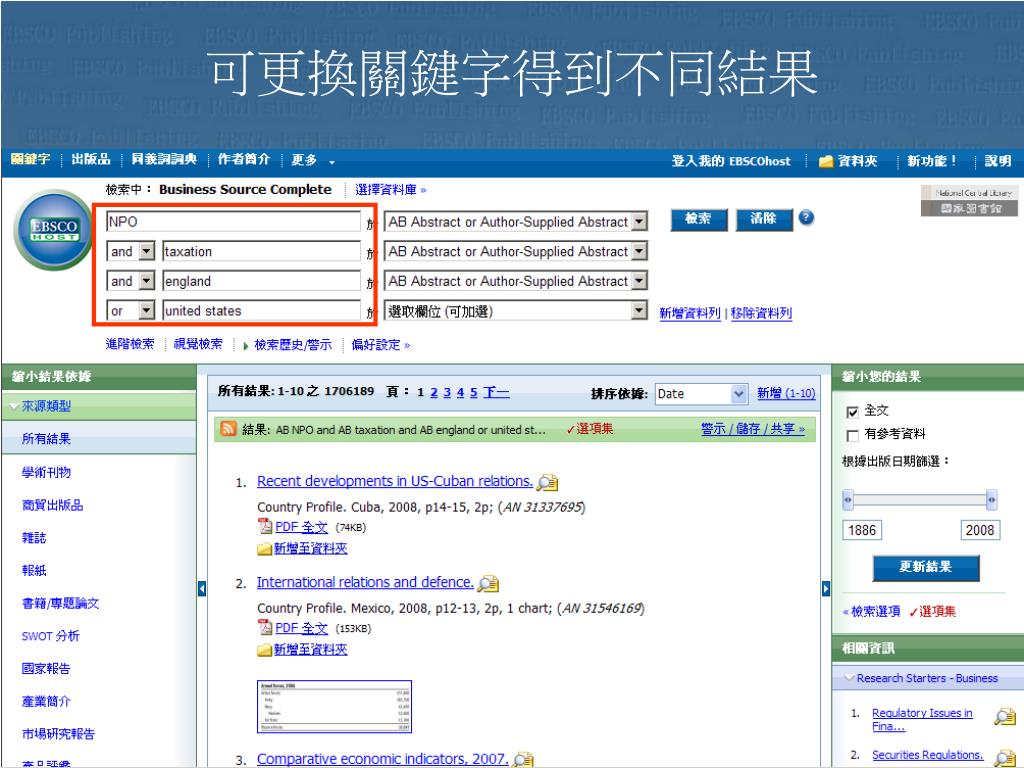
Task: Click the publication date slider track
Action: tap(920, 500)
